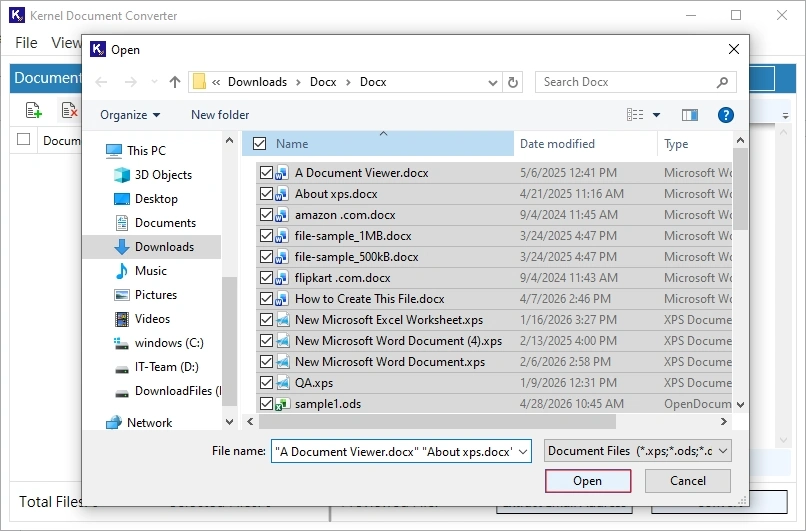Sort by the Type column header
Screen dimensions: 806x531
pyautogui.click(x=694, y=144)
